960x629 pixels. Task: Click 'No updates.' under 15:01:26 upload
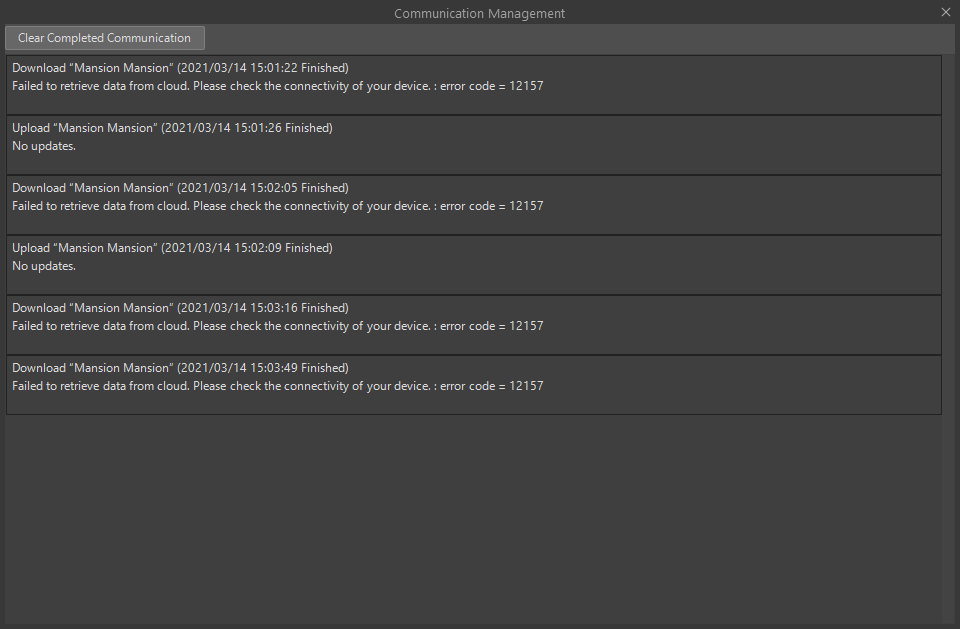click(44, 146)
